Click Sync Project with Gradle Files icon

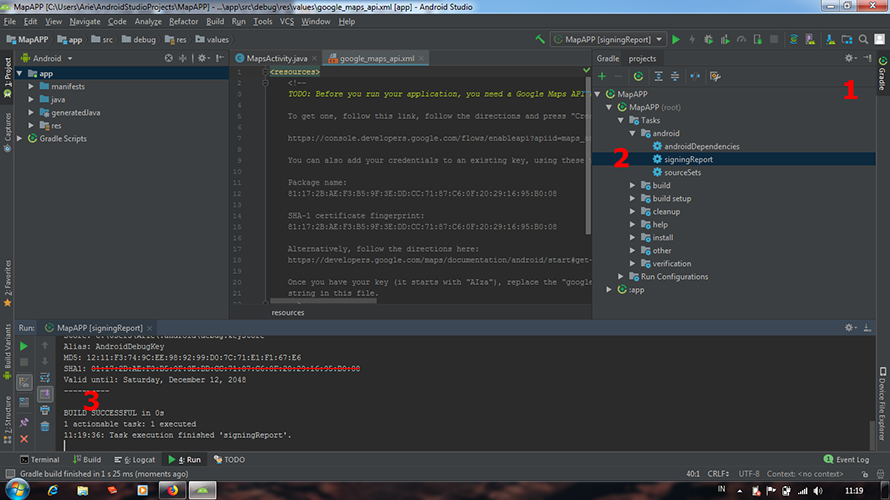(x=794, y=40)
